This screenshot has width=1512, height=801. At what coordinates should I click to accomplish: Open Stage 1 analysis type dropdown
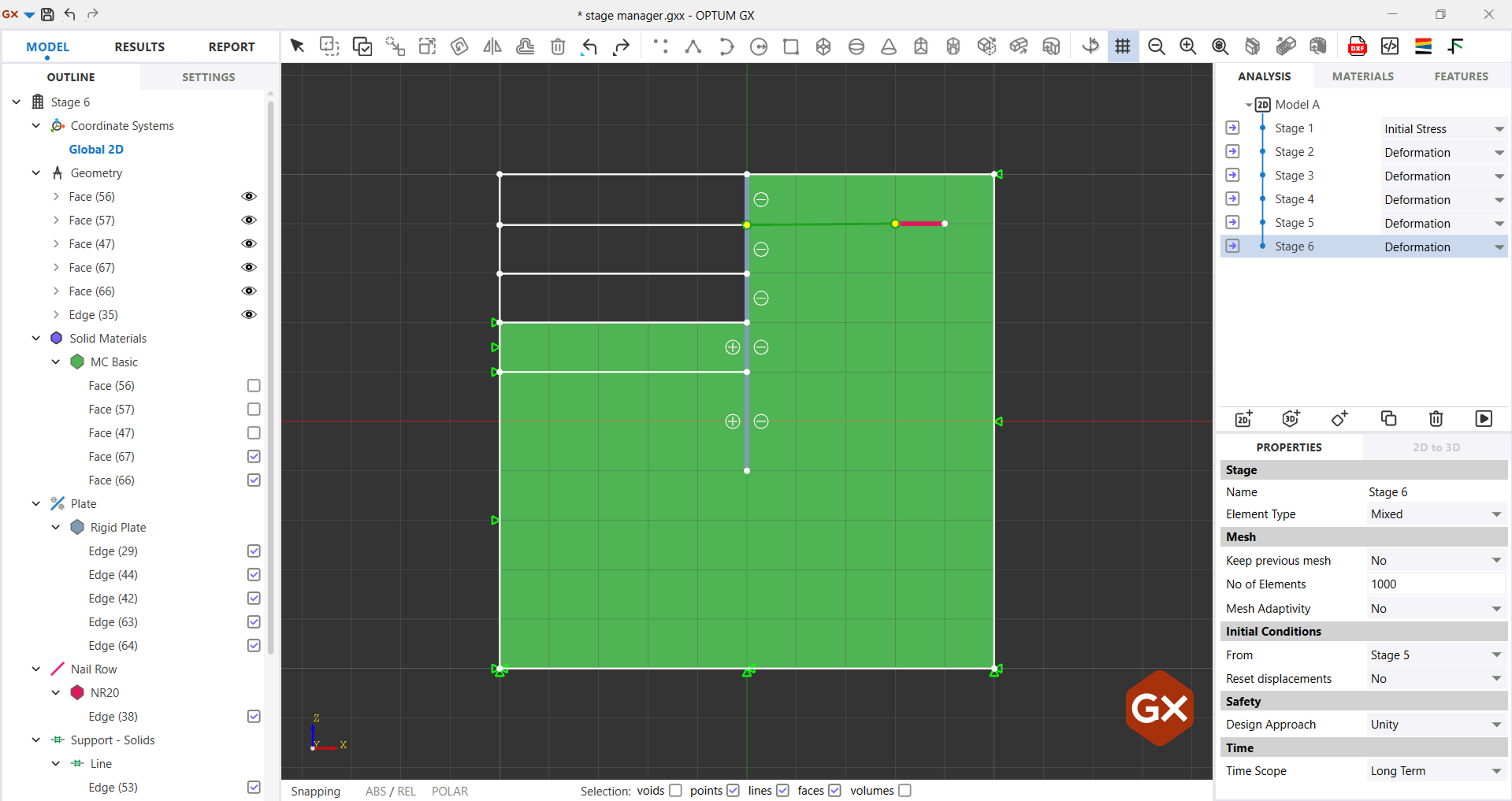point(1499,129)
